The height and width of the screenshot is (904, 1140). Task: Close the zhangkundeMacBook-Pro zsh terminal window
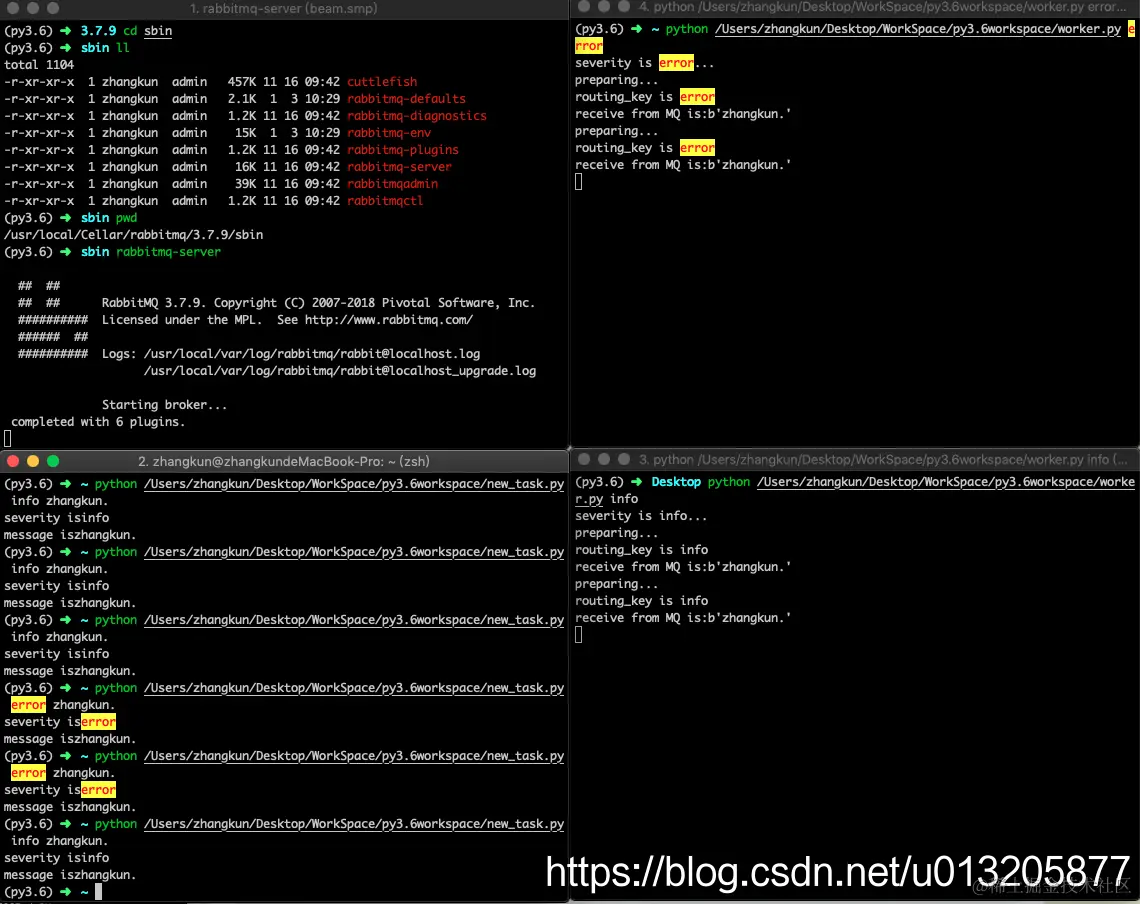click(12, 461)
